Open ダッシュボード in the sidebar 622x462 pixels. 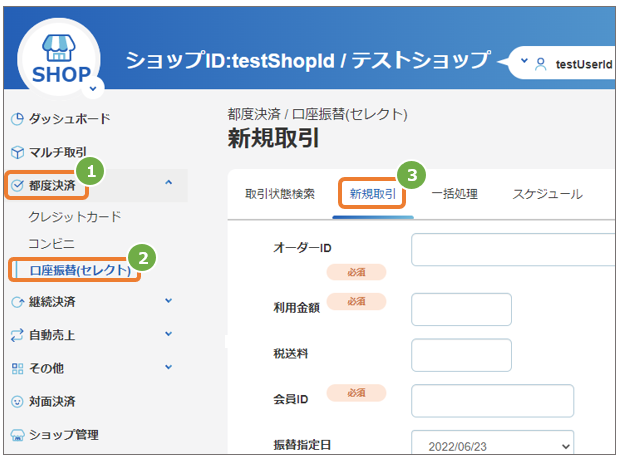[69, 119]
